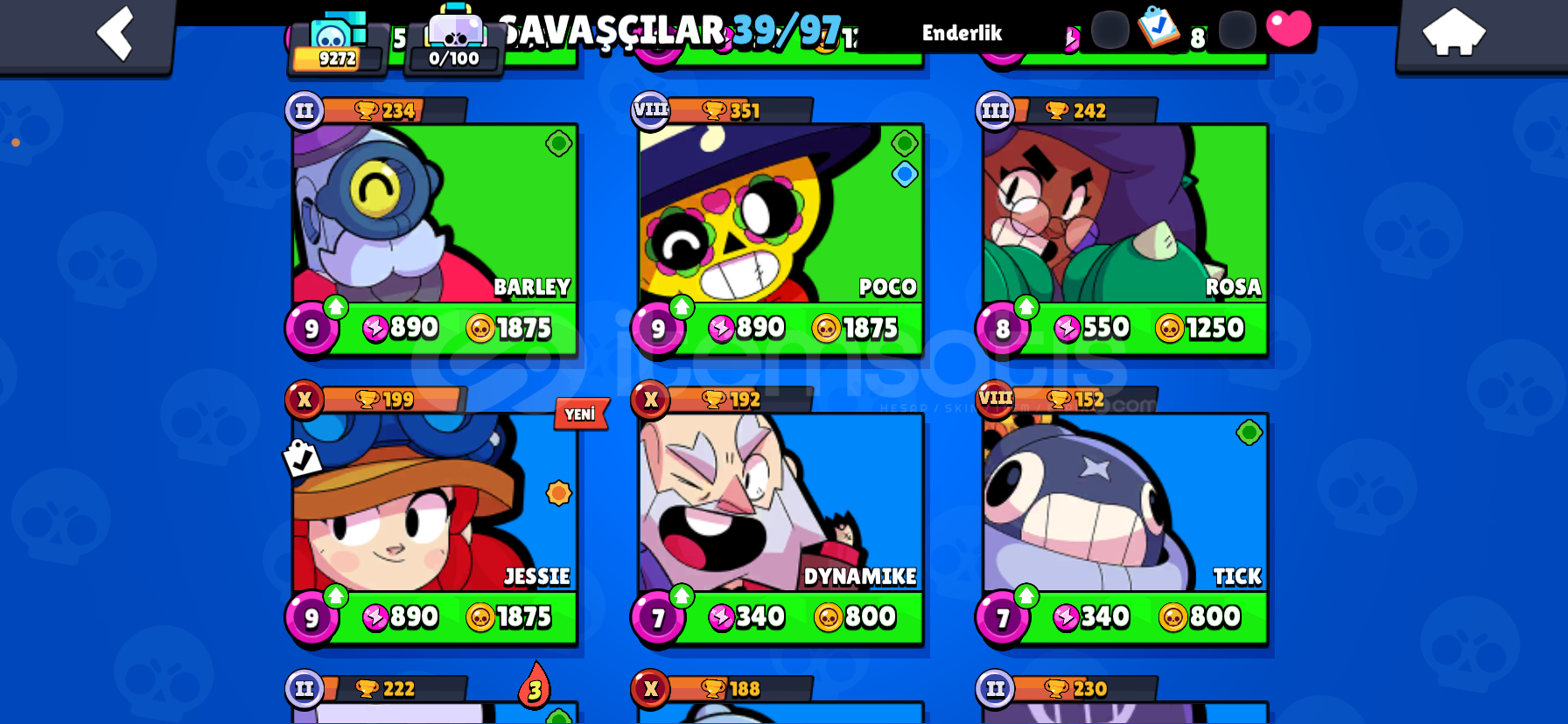Select Rosa's brawler portrait
Viewport: 1568px width, 724px height.
[1125, 214]
